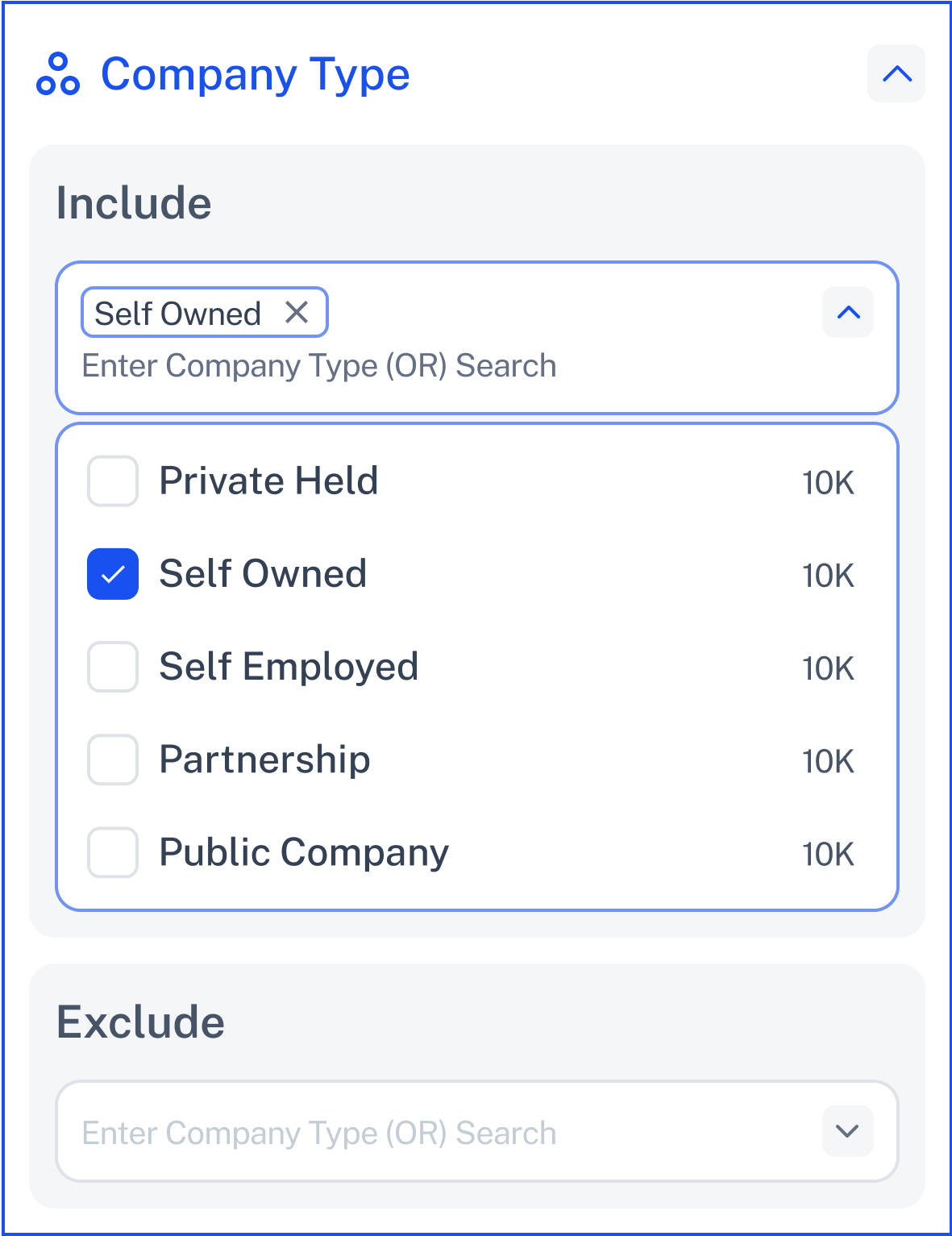952x1236 pixels.
Task: Click the 10K count beside Public Company
Action: pos(828,854)
